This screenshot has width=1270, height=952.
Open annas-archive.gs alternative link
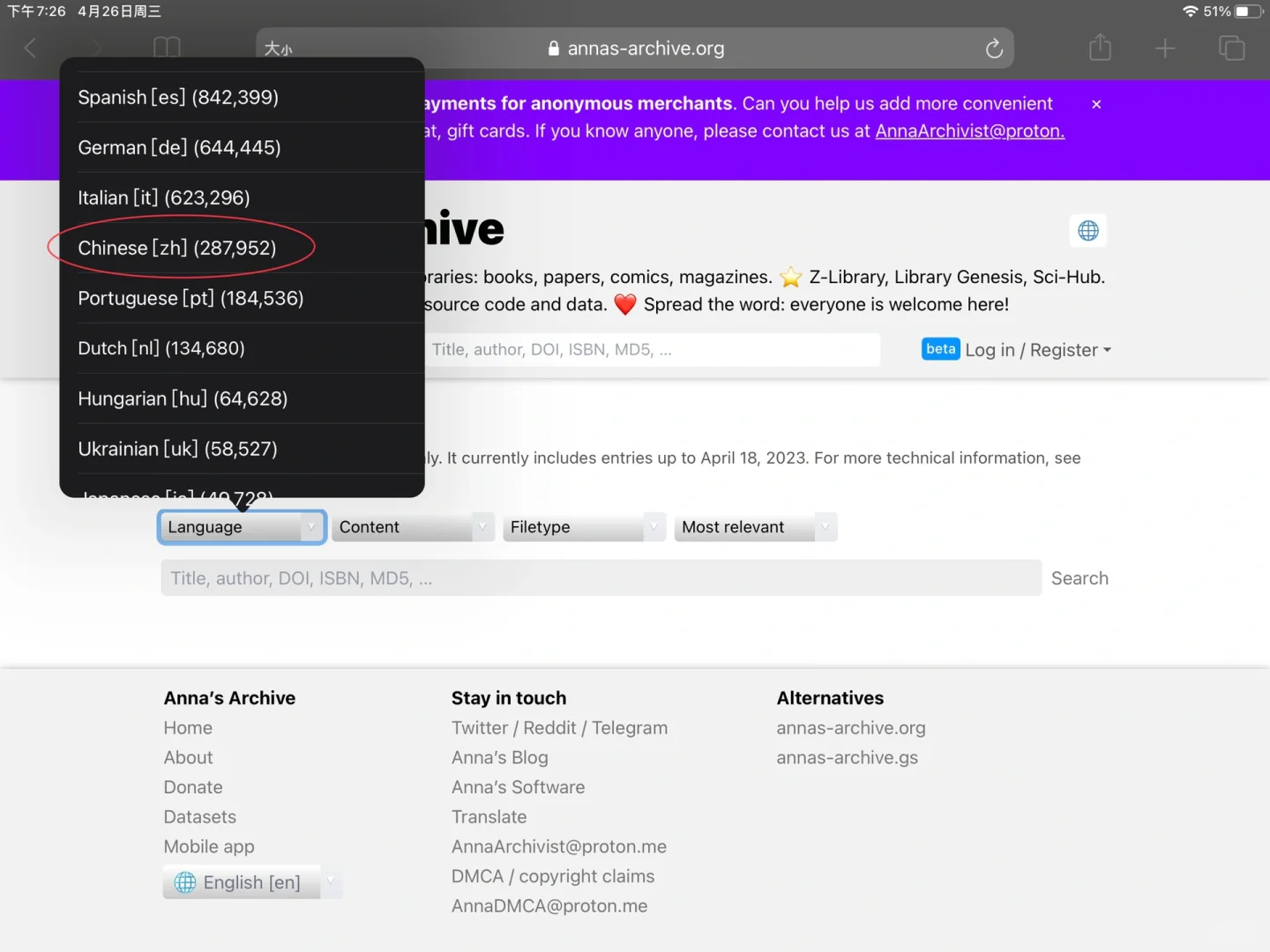tap(847, 758)
